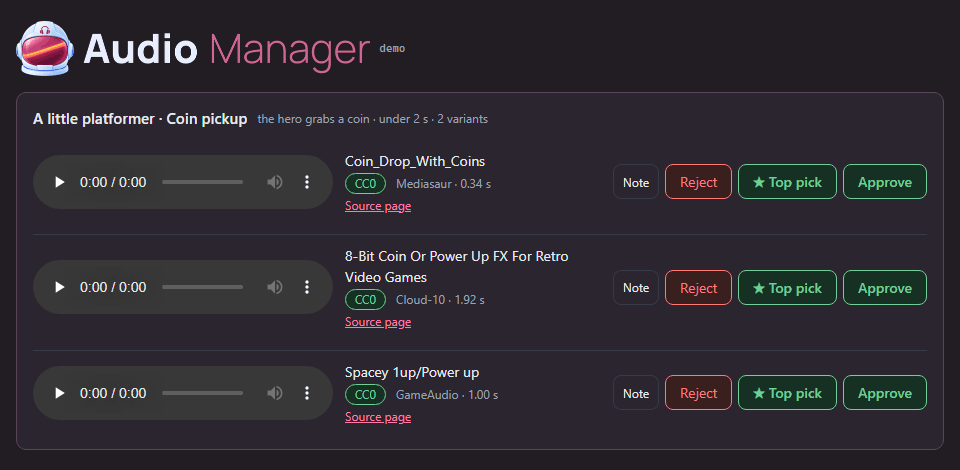
Task: Mark Spacey 1up/Power up as Top pick
Action: point(787,393)
